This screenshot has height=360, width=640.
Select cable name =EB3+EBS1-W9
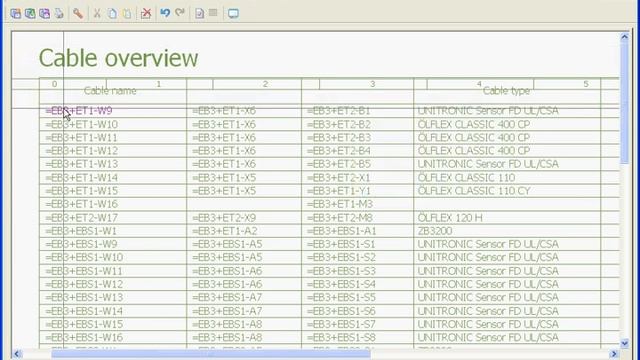pyautogui.click(x=81, y=244)
